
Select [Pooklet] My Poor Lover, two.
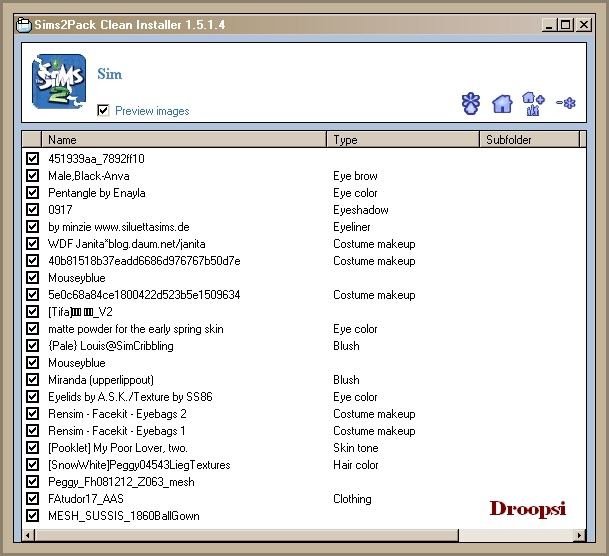tap(118, 448)
